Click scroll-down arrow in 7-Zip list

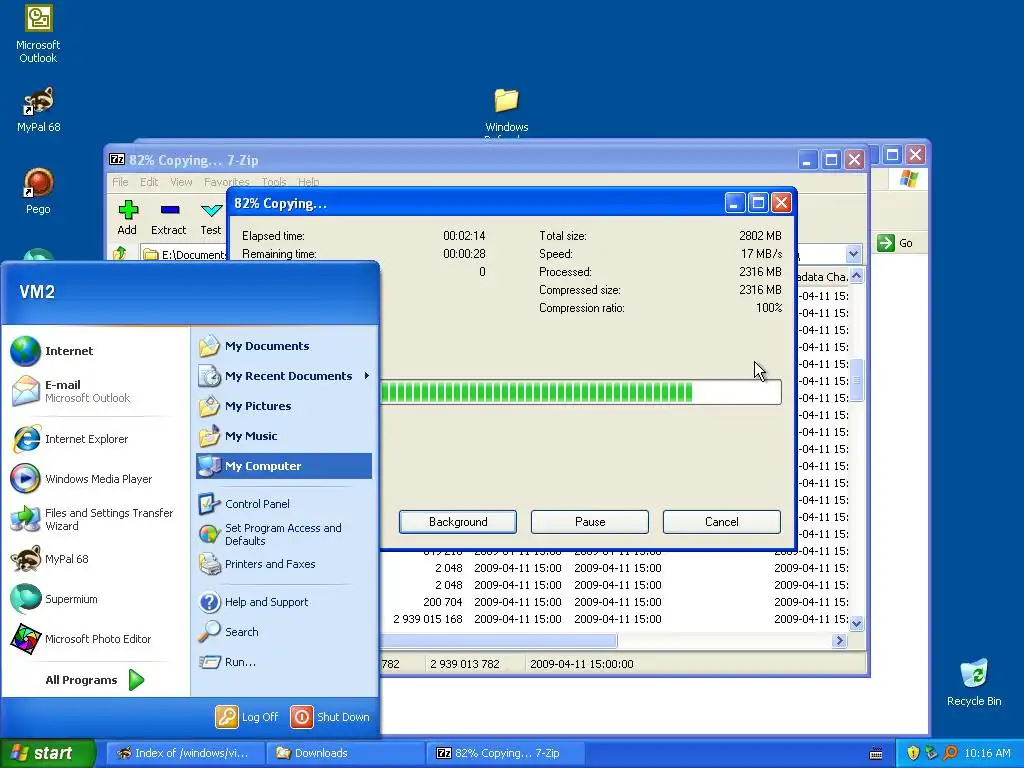[856, 623]
